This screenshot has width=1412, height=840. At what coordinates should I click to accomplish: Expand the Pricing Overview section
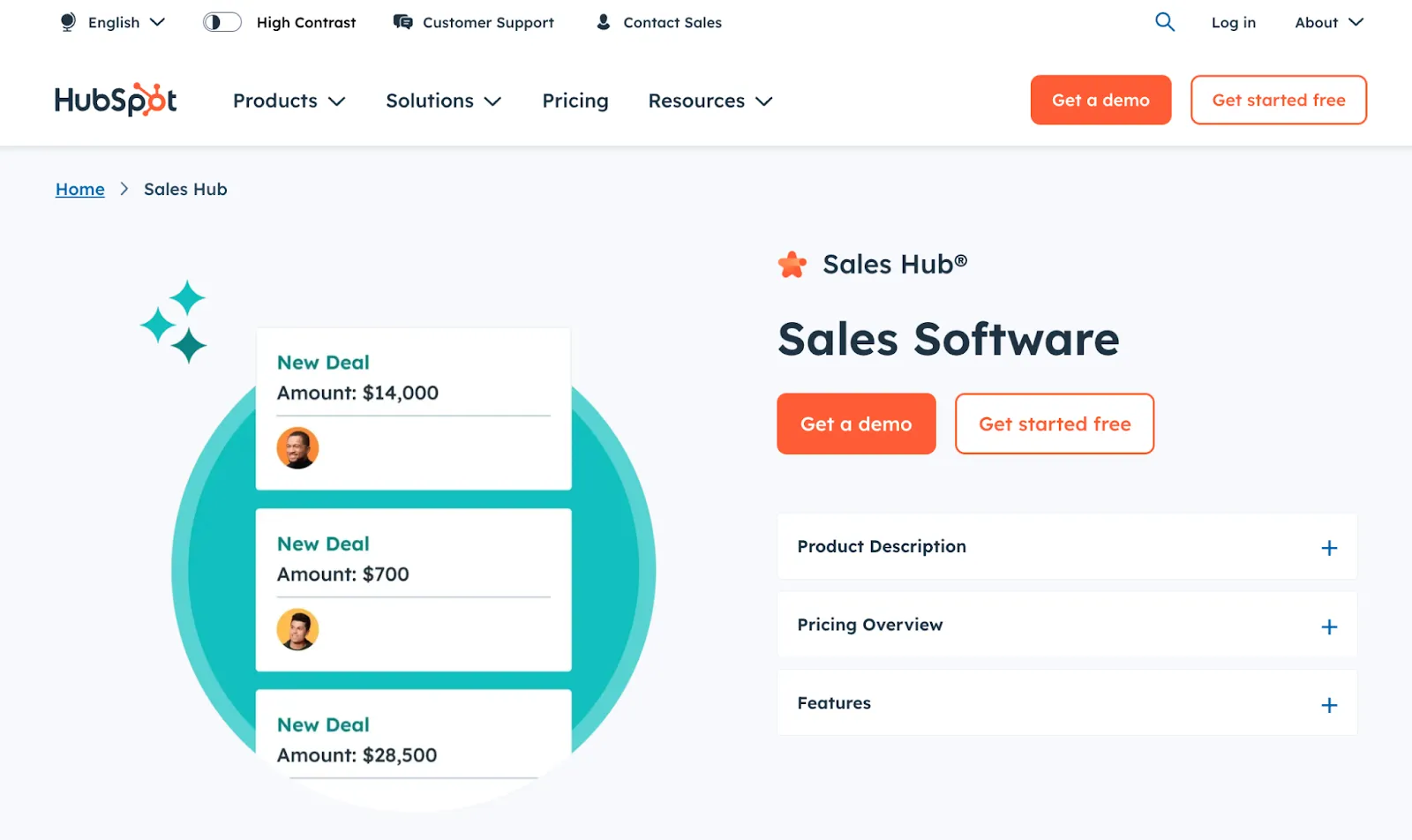point(1067,626)
